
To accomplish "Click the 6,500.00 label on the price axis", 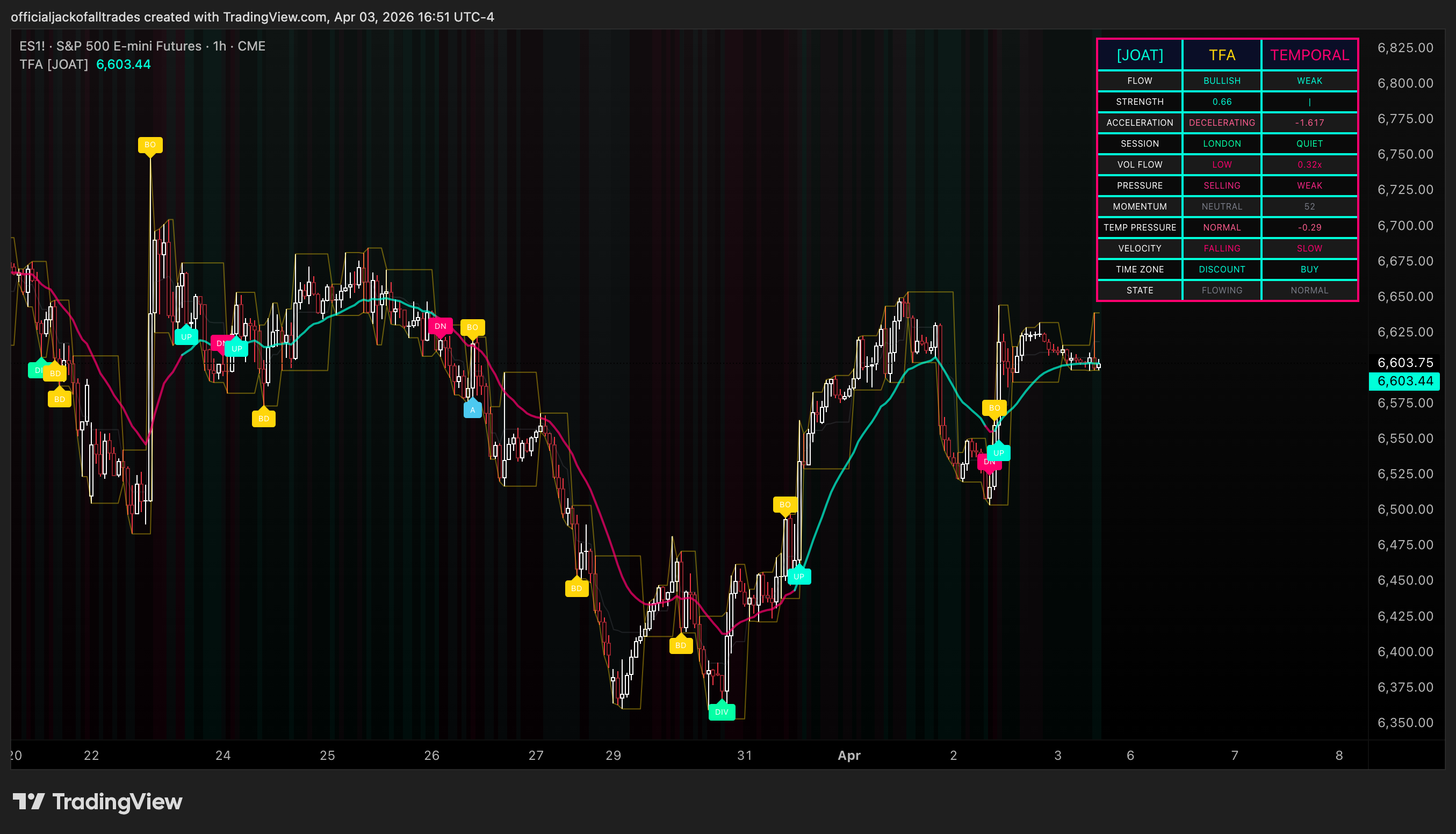I will point(1405,509).
